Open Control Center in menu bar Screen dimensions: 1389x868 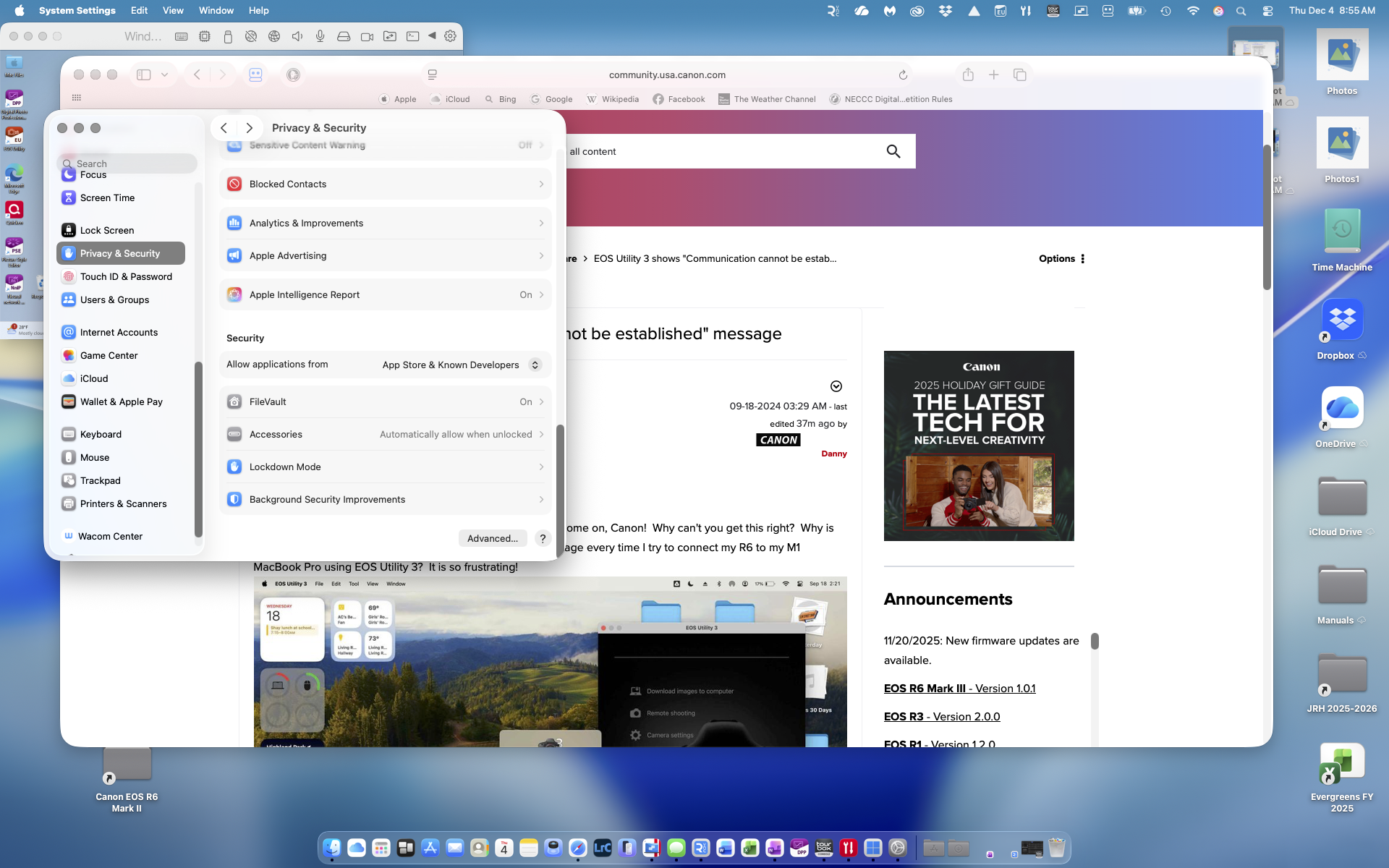tap(1267, 11)
